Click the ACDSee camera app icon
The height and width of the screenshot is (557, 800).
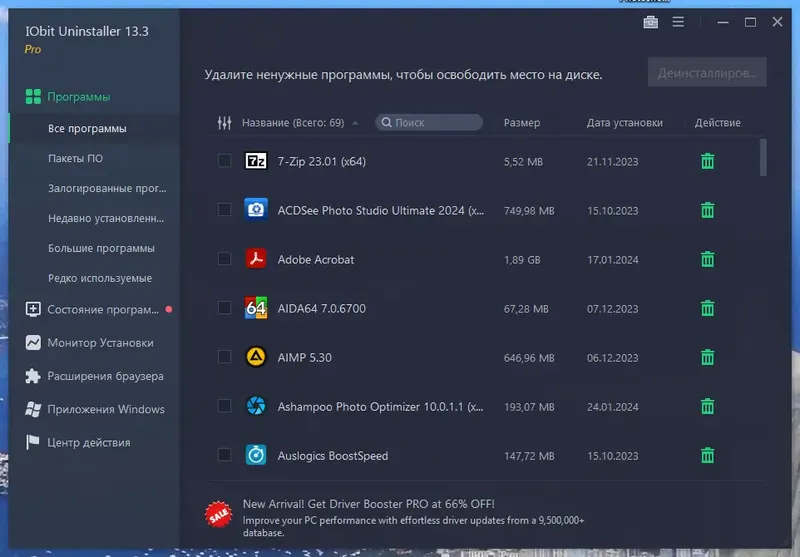(x=256, y=210)
